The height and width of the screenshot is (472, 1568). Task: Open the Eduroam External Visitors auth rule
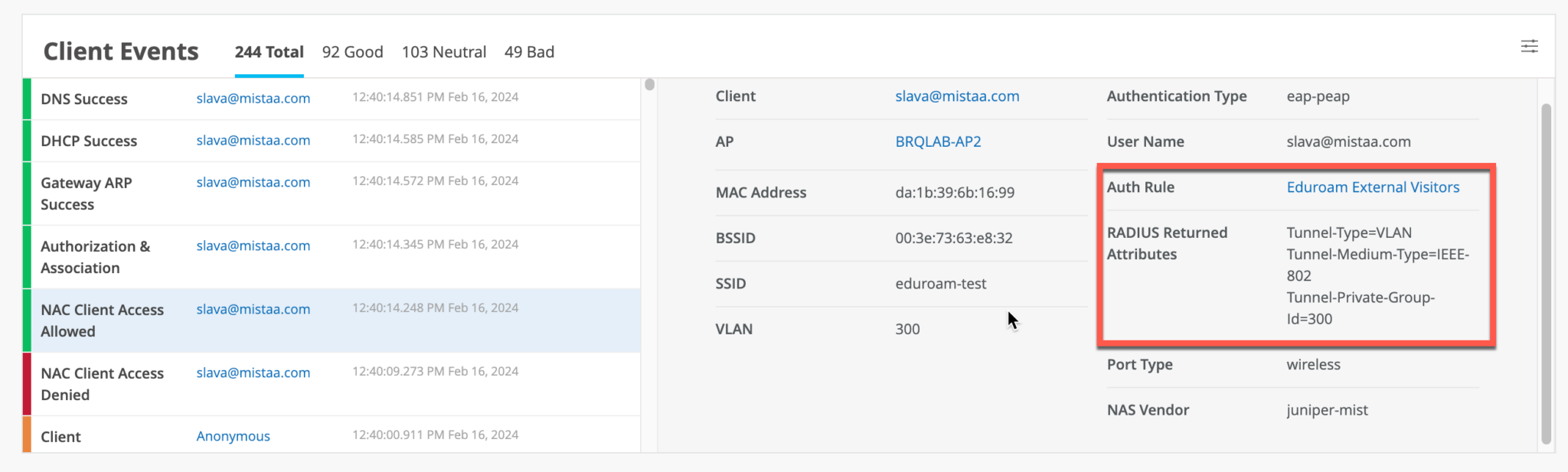(1373, 187)
